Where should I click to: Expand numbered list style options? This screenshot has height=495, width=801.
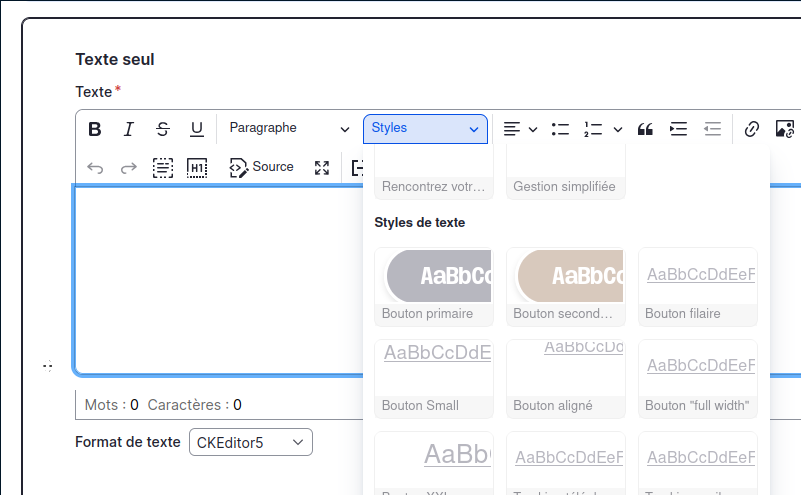[x=618, y=130]
